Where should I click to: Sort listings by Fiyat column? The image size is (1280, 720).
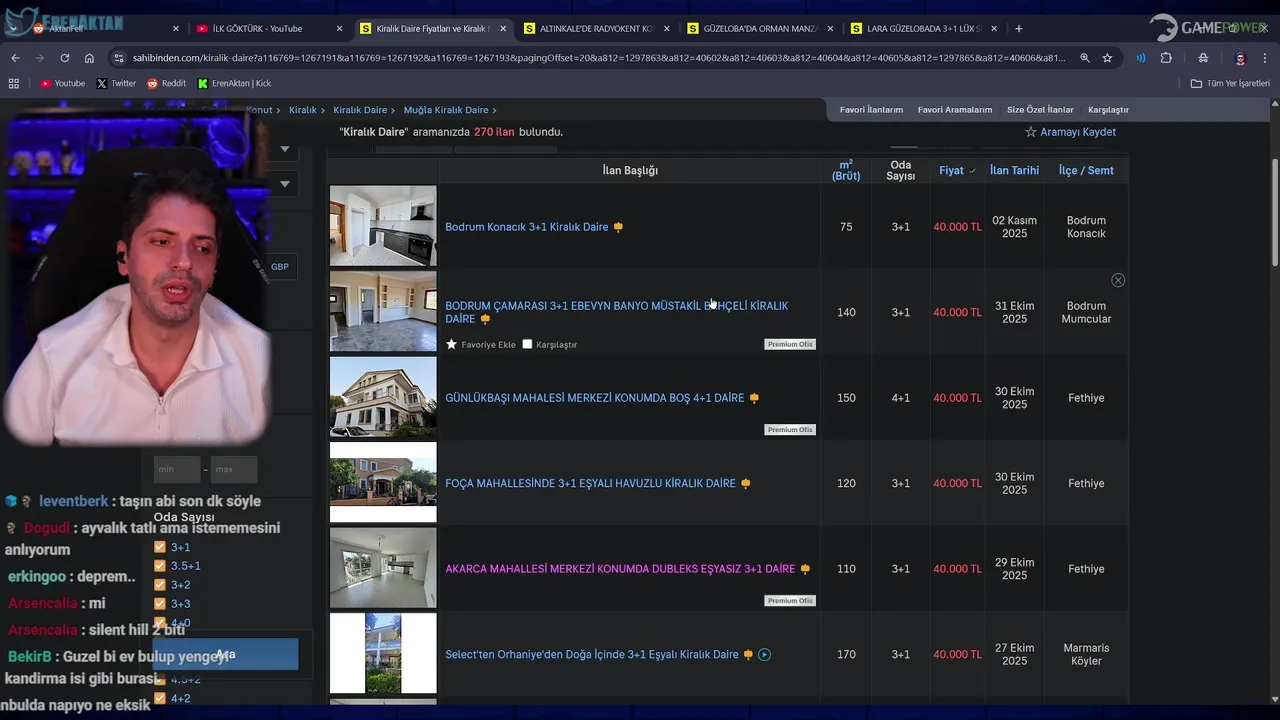(957, 170)
